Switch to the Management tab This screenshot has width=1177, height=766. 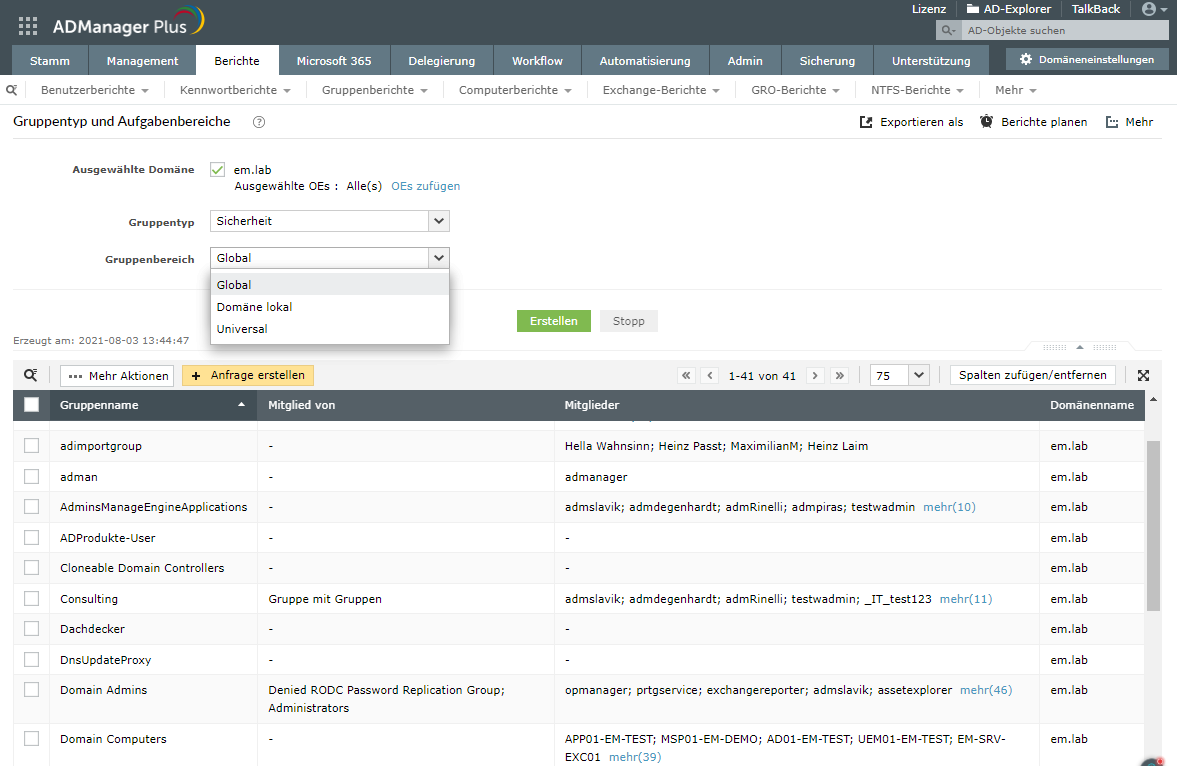(142, 60)
